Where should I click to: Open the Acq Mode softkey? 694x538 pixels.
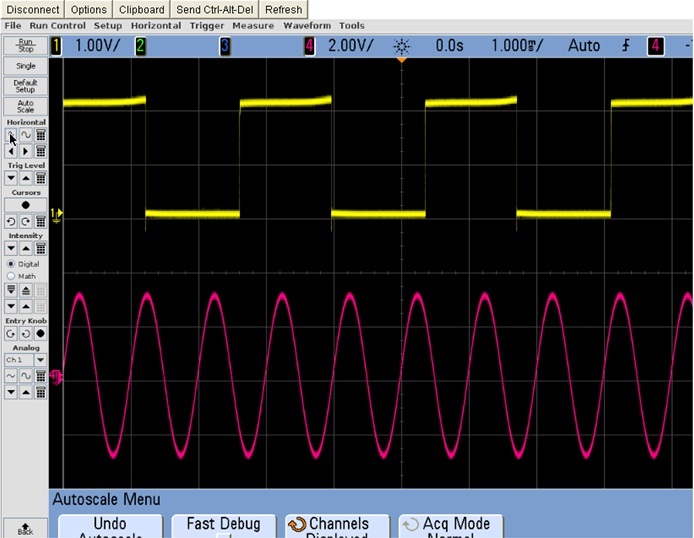tap(449, 526)
